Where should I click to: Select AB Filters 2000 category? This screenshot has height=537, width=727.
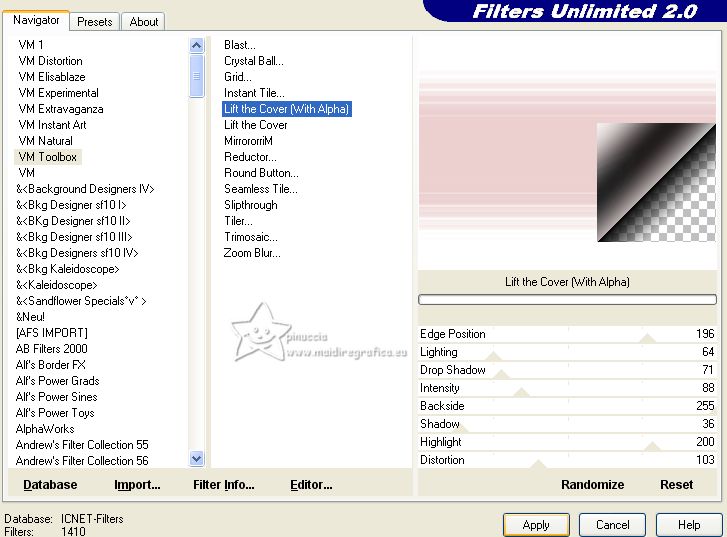[x=51, y=349]
